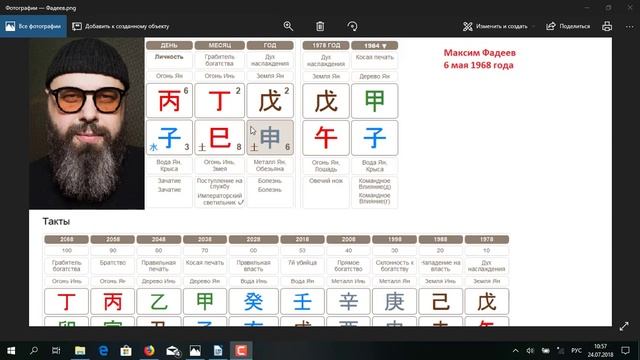The height and width of the screenshot is (360, 640).
Task: Open the volume control in tray
Action: click(530, 351)
